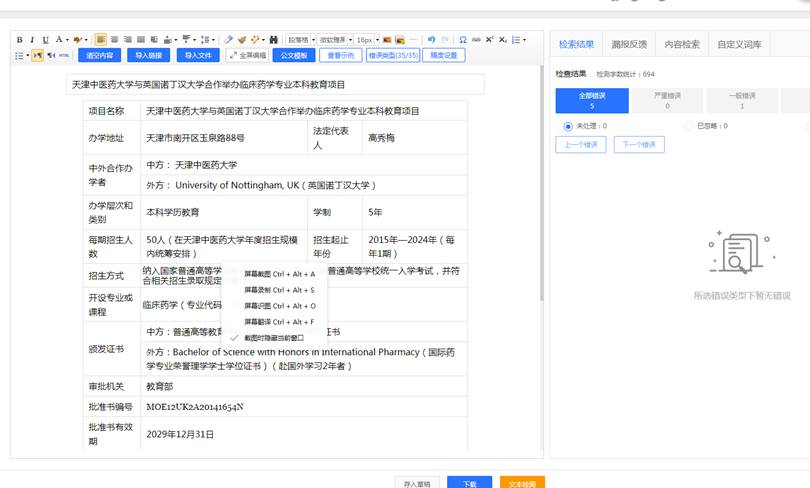Go to the next error
This screenshot has width=810, height=488.
click(639, 145)
